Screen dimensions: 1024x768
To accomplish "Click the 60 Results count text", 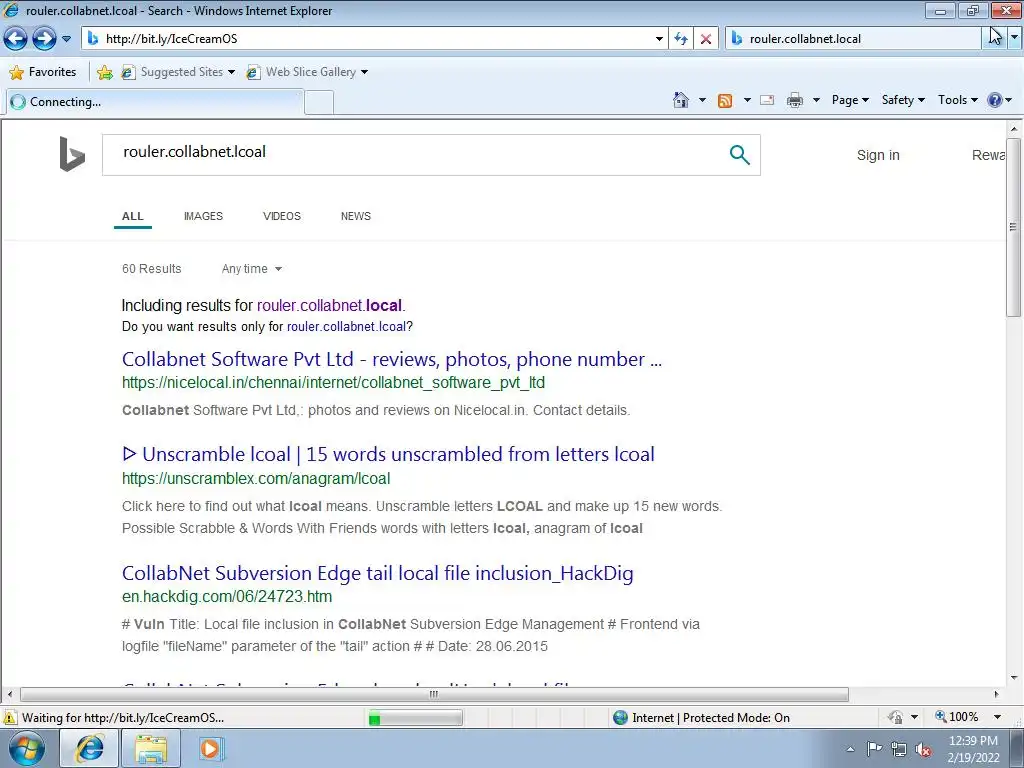I will point(152,269).
